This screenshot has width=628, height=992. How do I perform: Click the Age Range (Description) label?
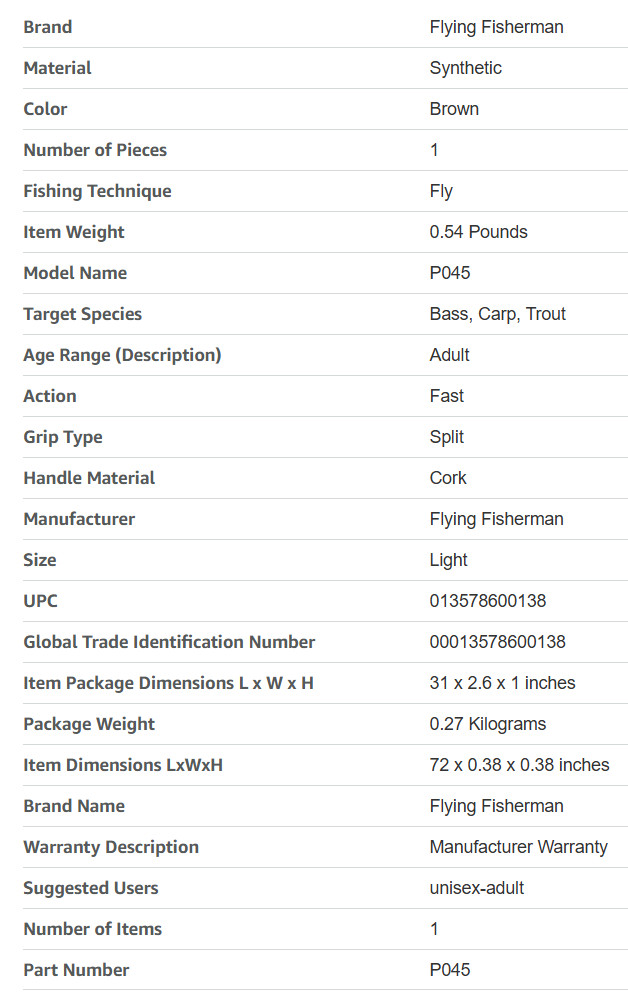(122, 355)
